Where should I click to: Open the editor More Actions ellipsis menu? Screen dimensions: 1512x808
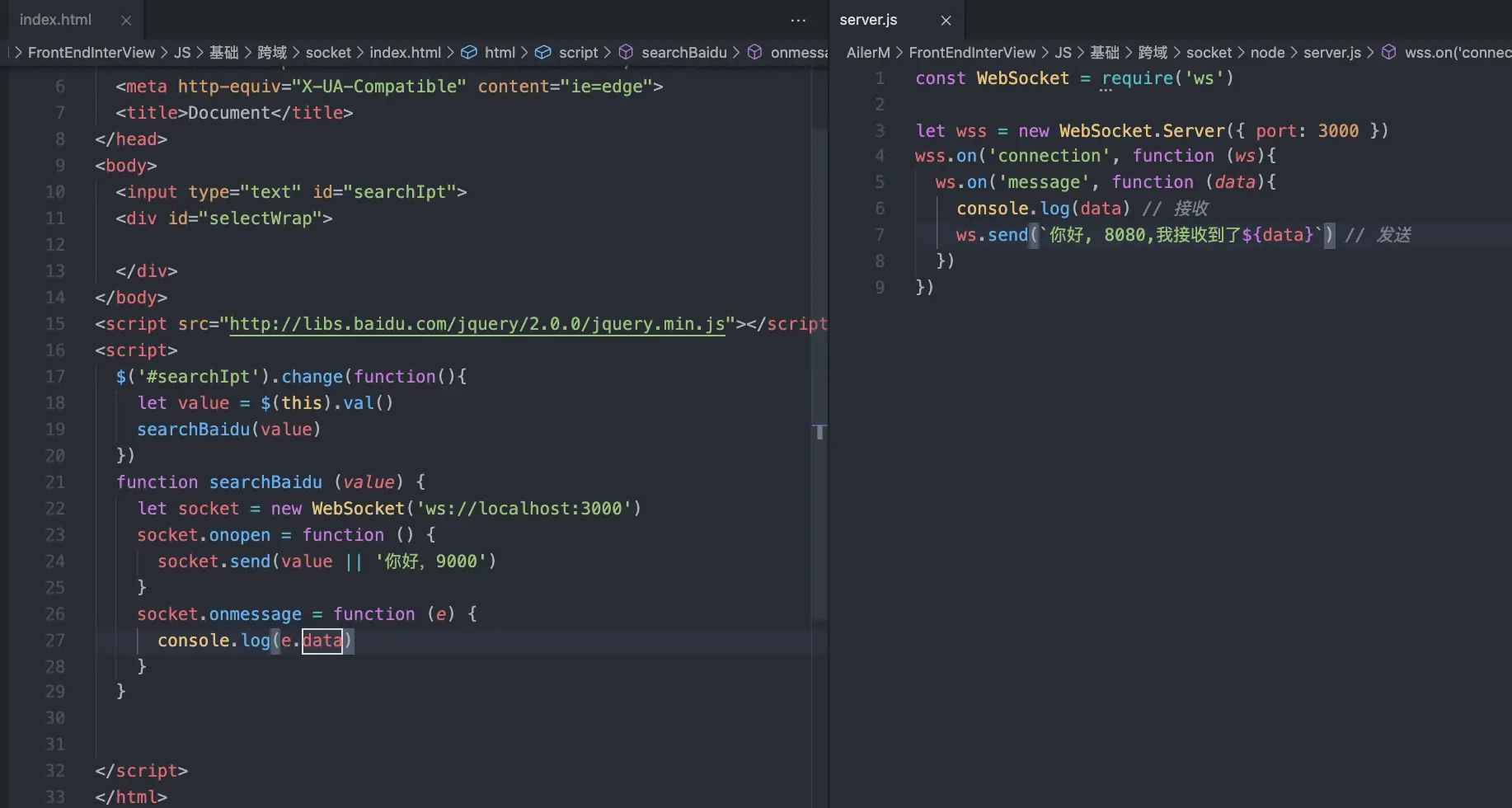pos(798,21)
